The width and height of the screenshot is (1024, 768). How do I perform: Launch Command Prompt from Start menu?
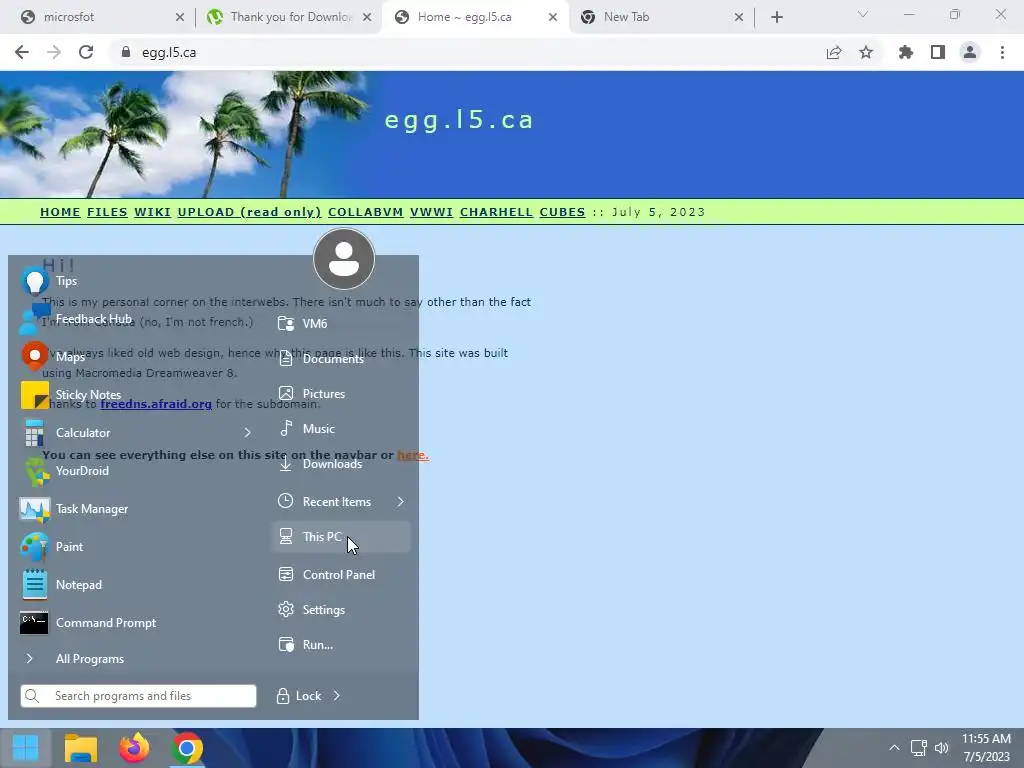pos(135,622)
